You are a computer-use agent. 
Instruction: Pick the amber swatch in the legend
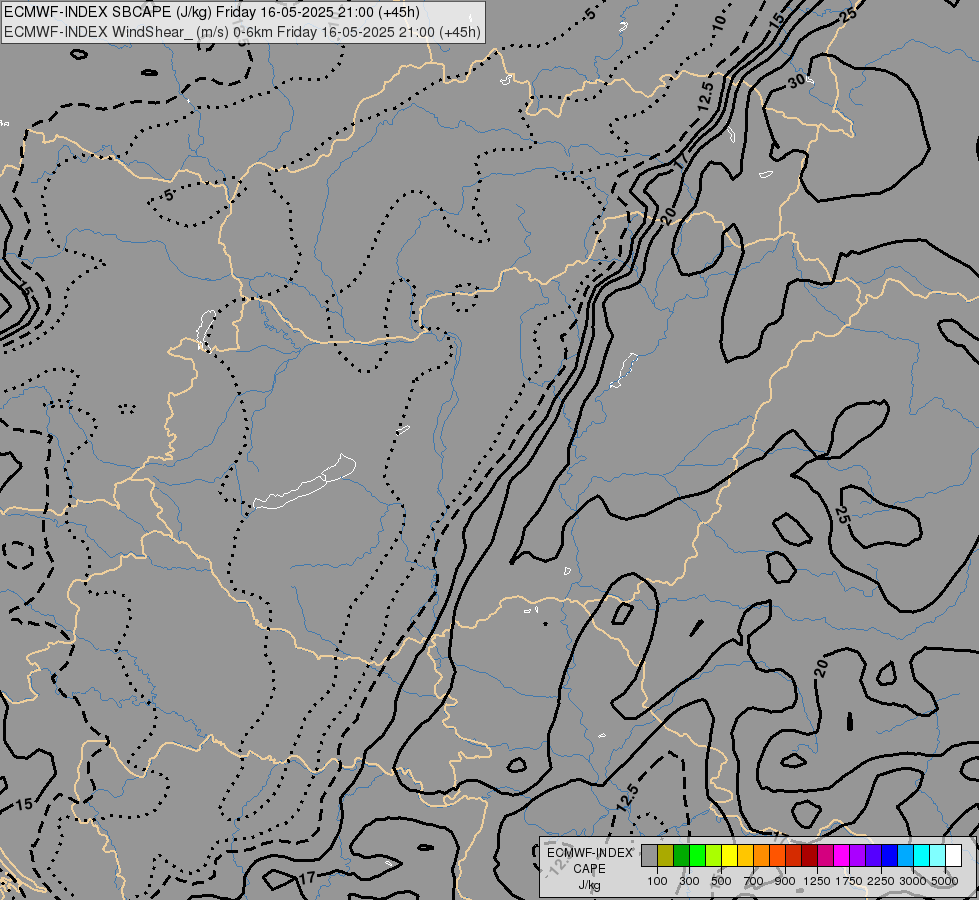745,856
